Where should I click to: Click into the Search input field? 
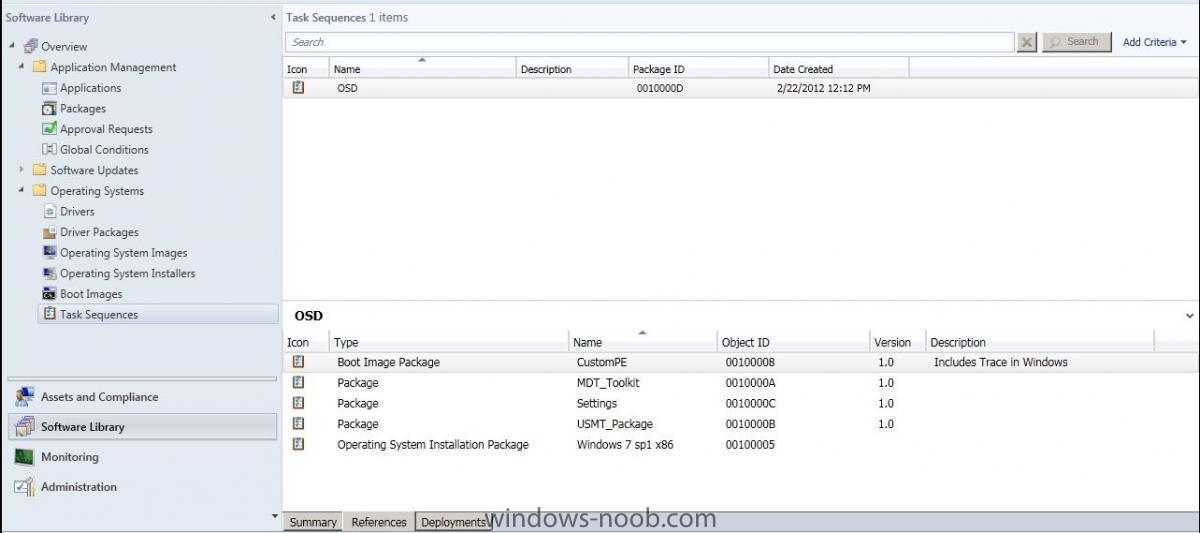650,42
